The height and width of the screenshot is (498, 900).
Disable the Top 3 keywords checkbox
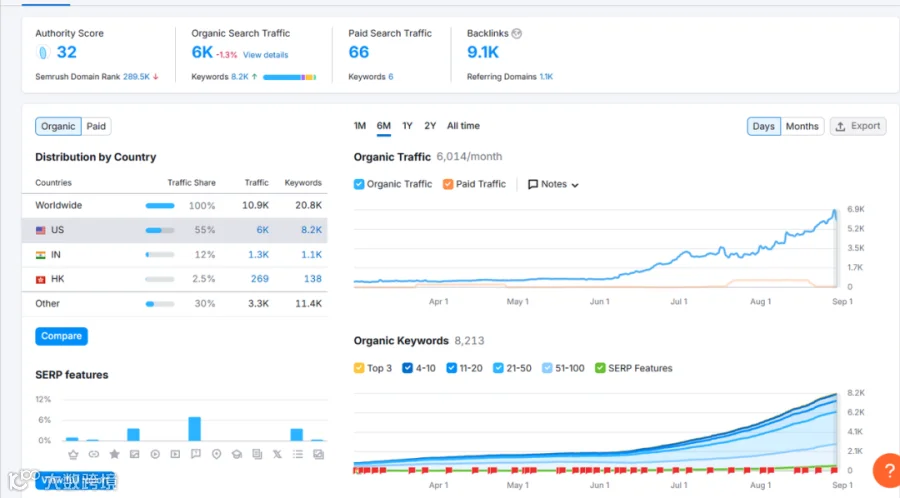[x=359, y=368]
